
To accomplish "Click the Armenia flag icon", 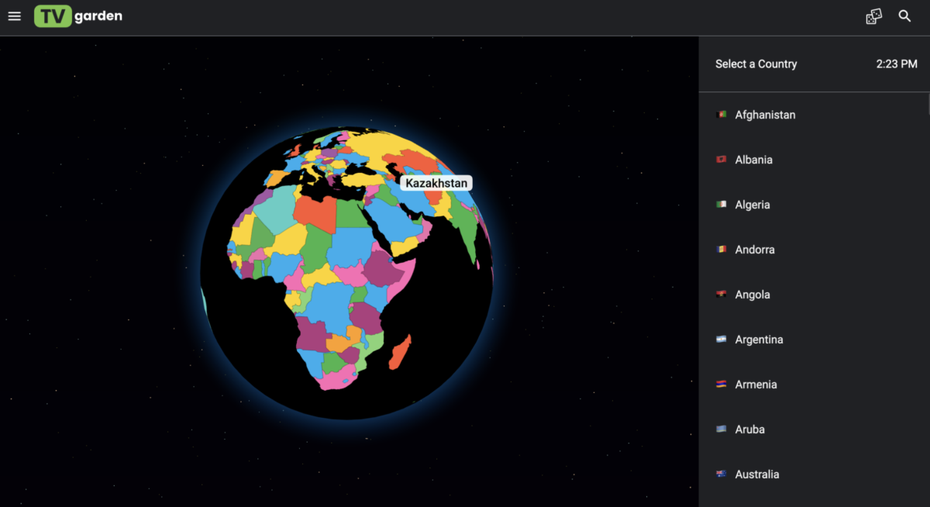I will (721, 384).
